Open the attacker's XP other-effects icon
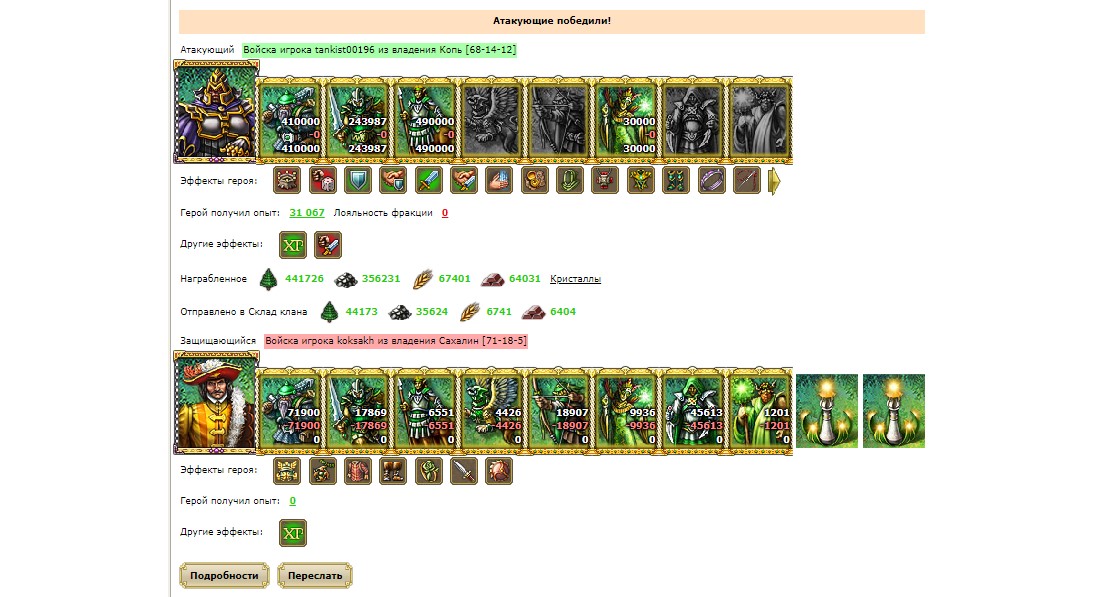Viewport: 1096px width, 597px height. coord(293,245)
